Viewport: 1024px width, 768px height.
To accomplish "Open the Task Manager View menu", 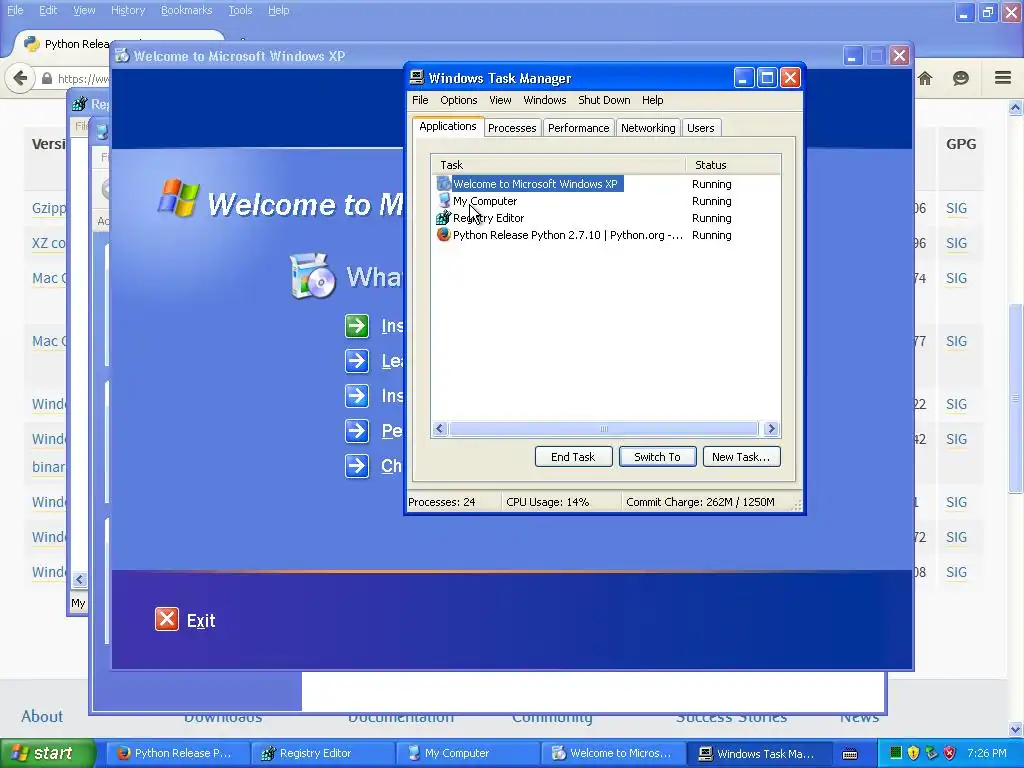I will 500,100.
